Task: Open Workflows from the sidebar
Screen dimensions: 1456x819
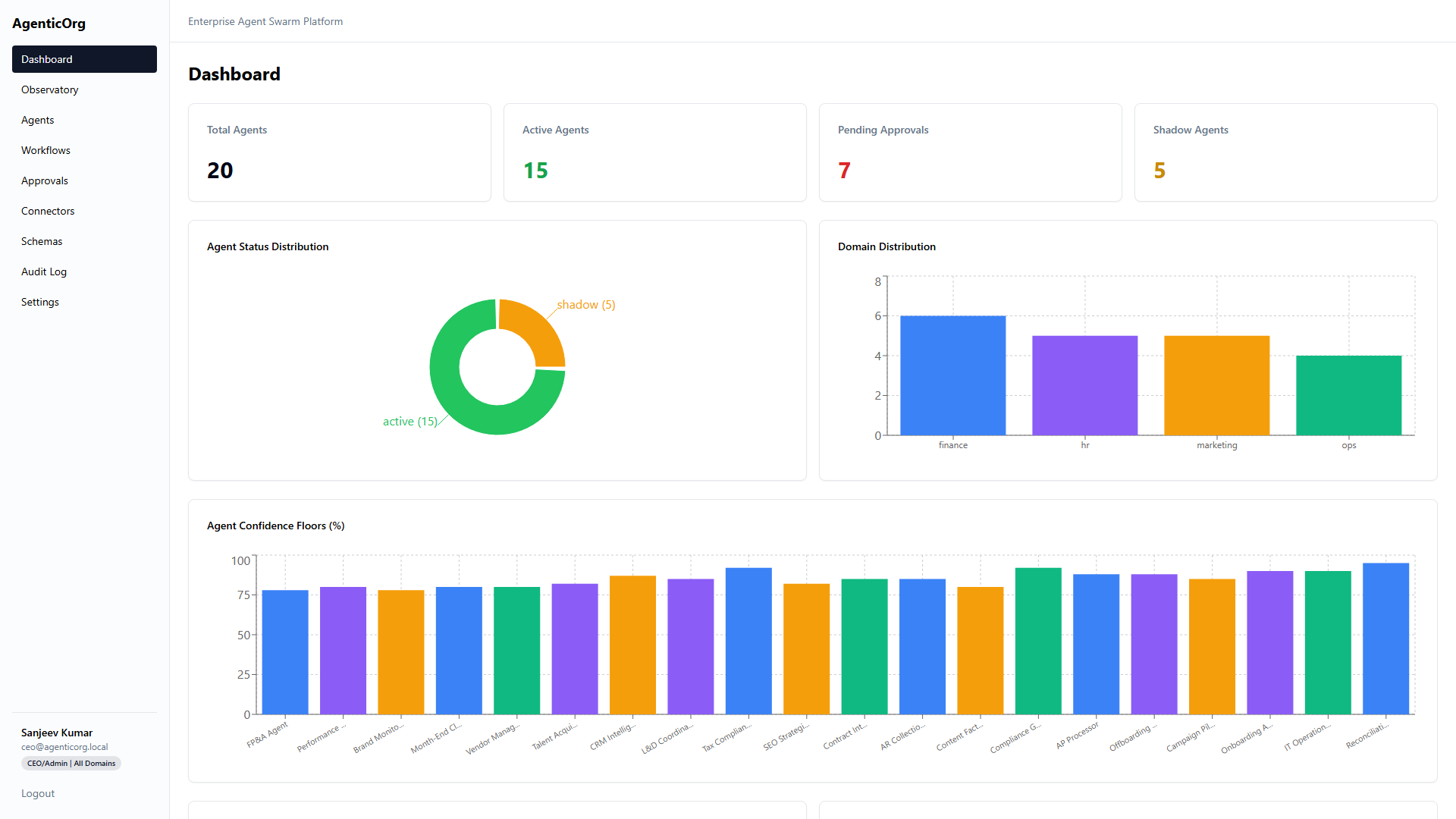Action: click(45, 150)
